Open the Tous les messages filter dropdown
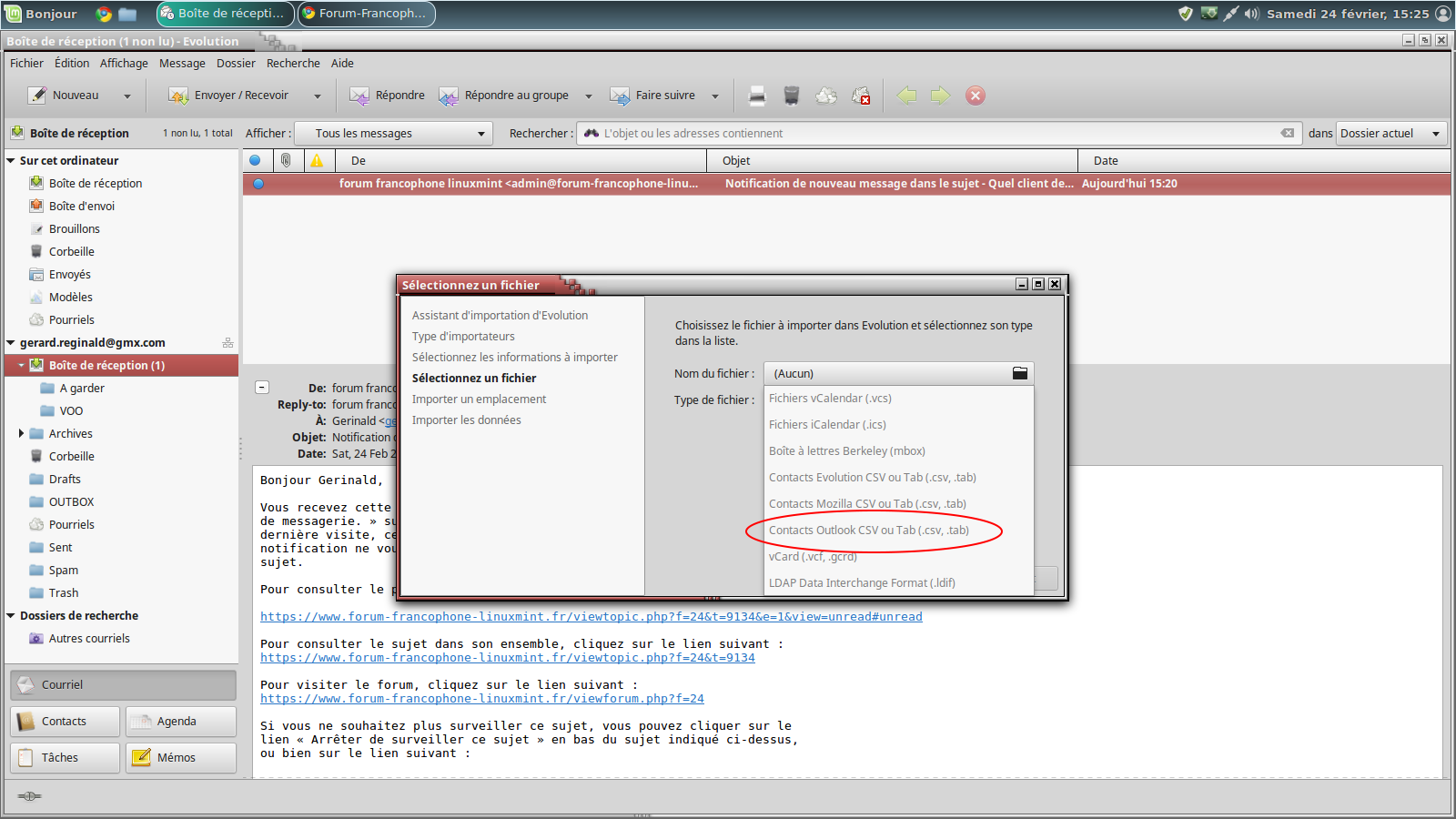This screenshot has height=819, width=1456. [x=394, y=133]
